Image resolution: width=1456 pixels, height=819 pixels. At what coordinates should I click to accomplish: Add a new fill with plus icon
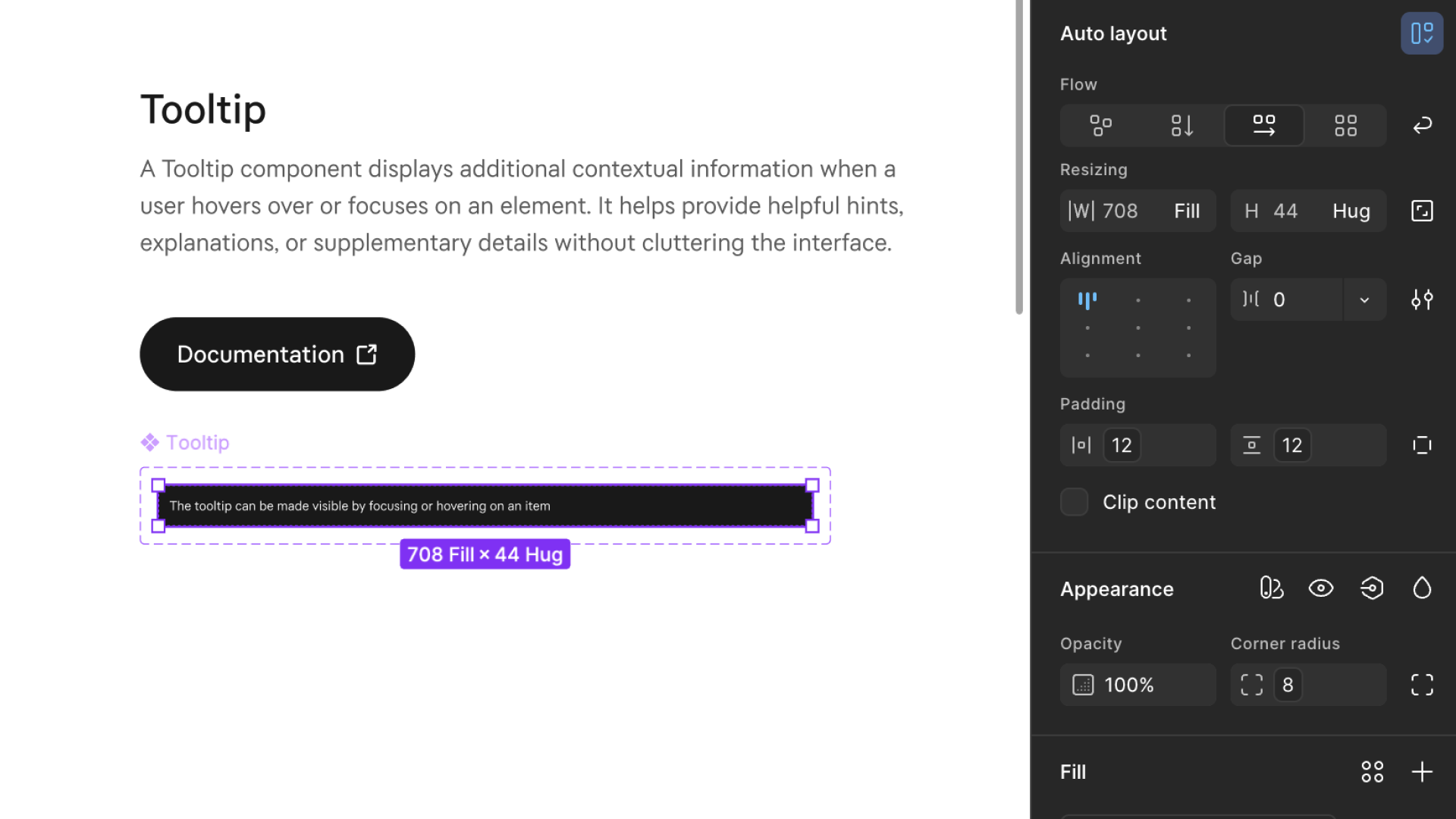(1423, 772)
